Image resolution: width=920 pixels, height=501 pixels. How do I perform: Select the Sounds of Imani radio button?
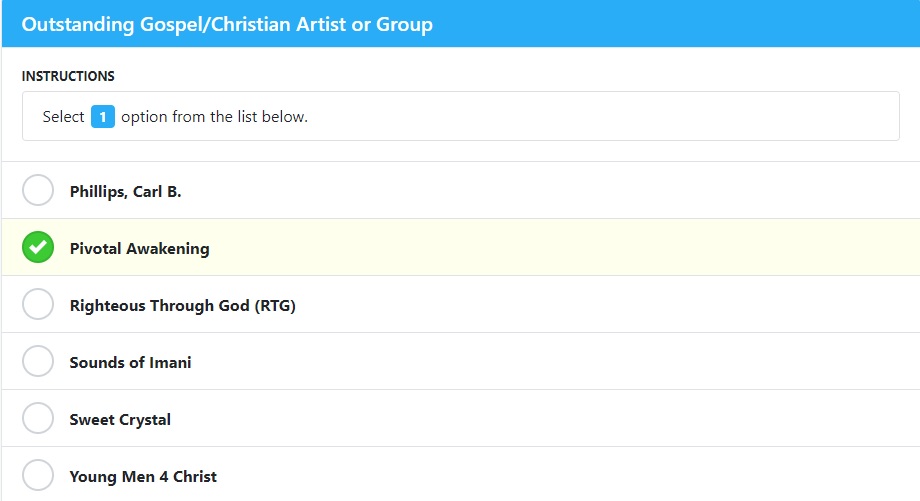(x=38, y=361)
